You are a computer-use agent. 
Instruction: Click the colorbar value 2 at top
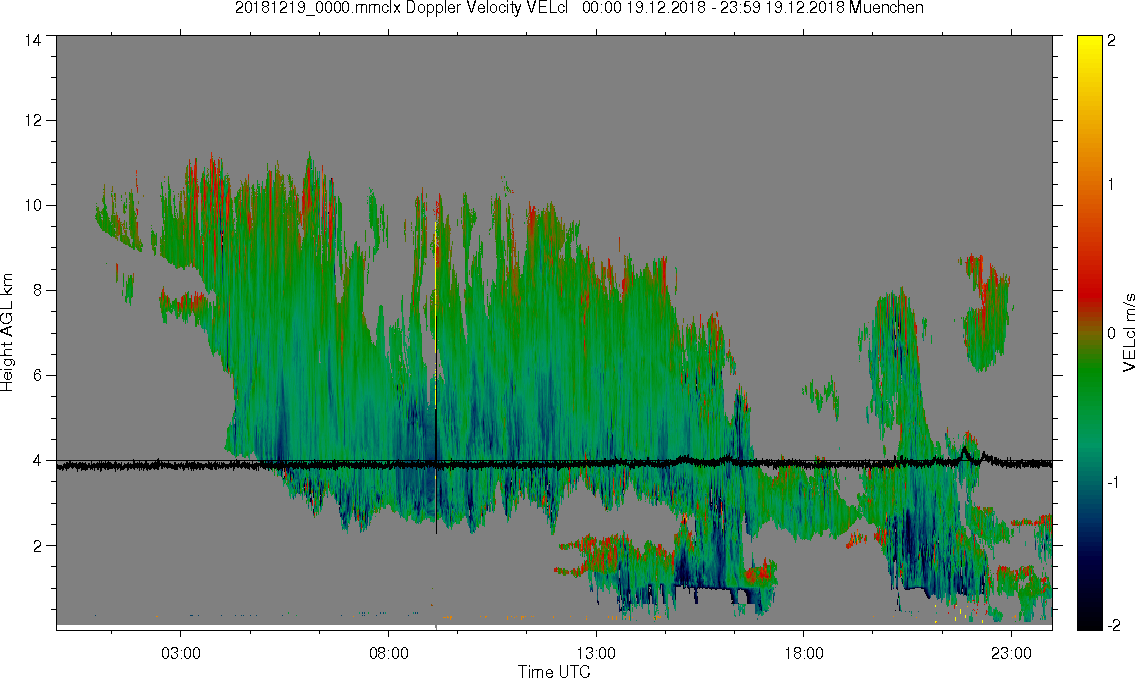(1112, 41)
